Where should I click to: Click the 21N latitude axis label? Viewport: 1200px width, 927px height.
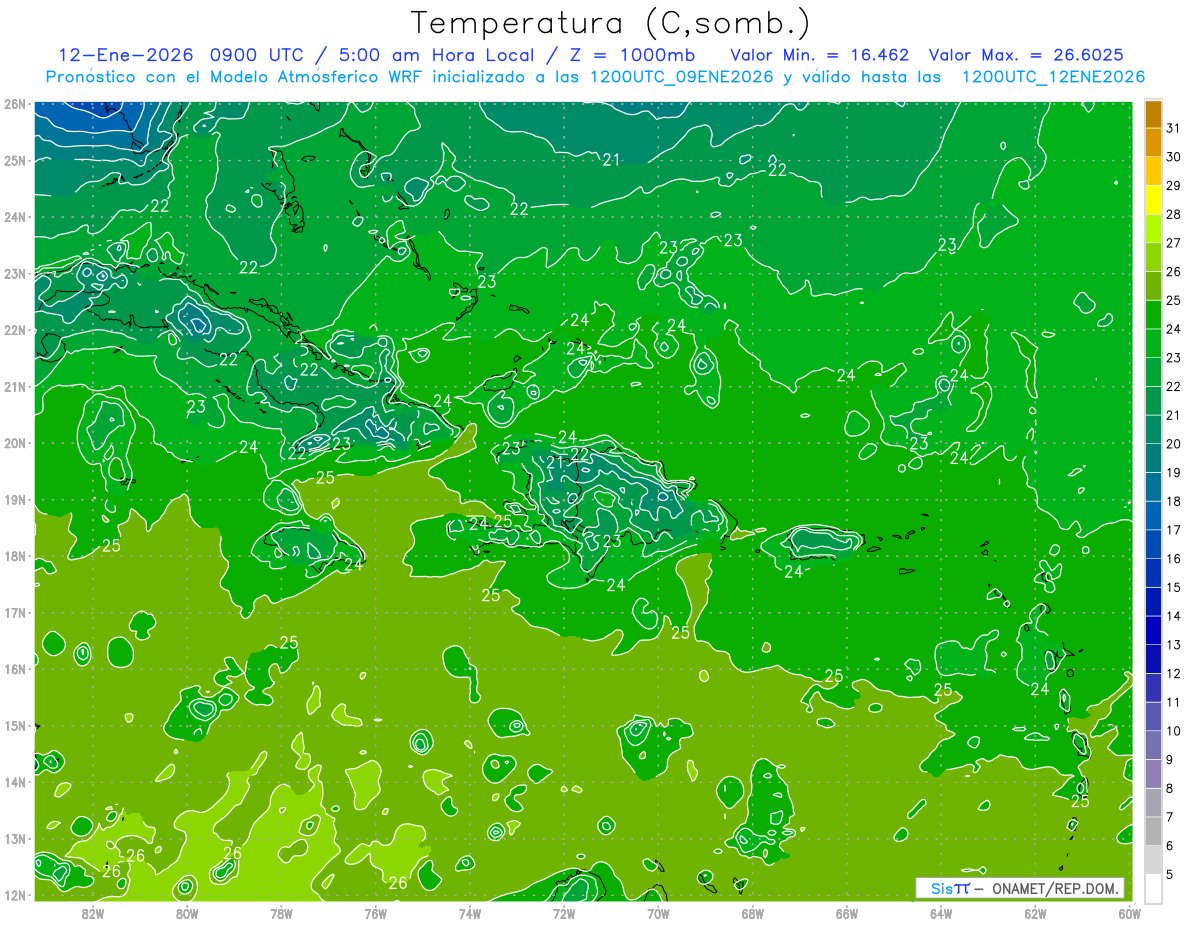coord(14,386)
